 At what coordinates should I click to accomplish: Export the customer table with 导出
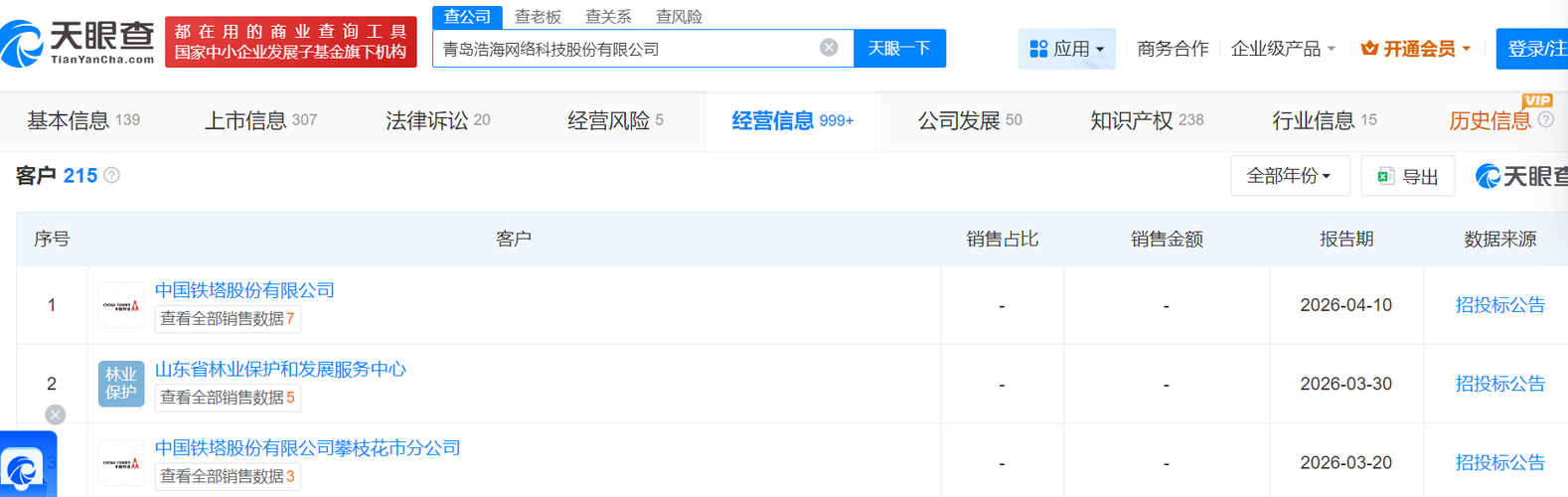[1408, 176]
